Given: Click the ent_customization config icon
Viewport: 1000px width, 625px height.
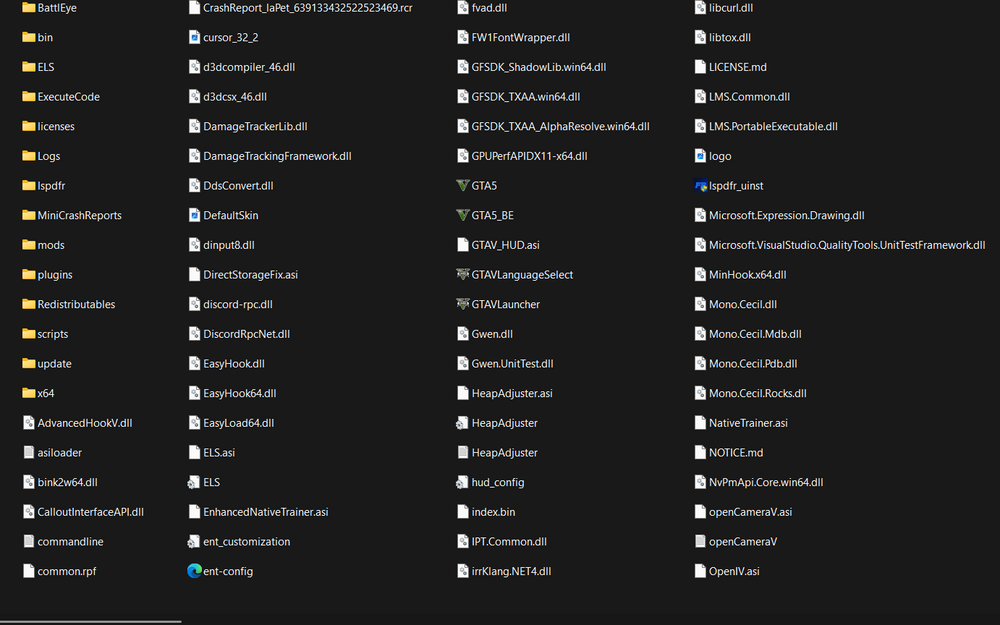Looking at the screenshot, I should tap(194, 542).
